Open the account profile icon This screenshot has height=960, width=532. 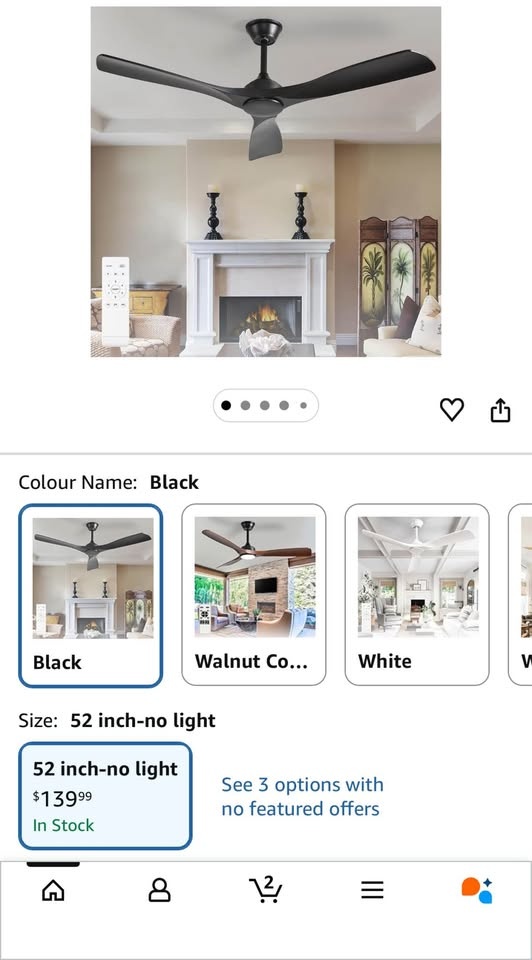(x=160, y=890)
